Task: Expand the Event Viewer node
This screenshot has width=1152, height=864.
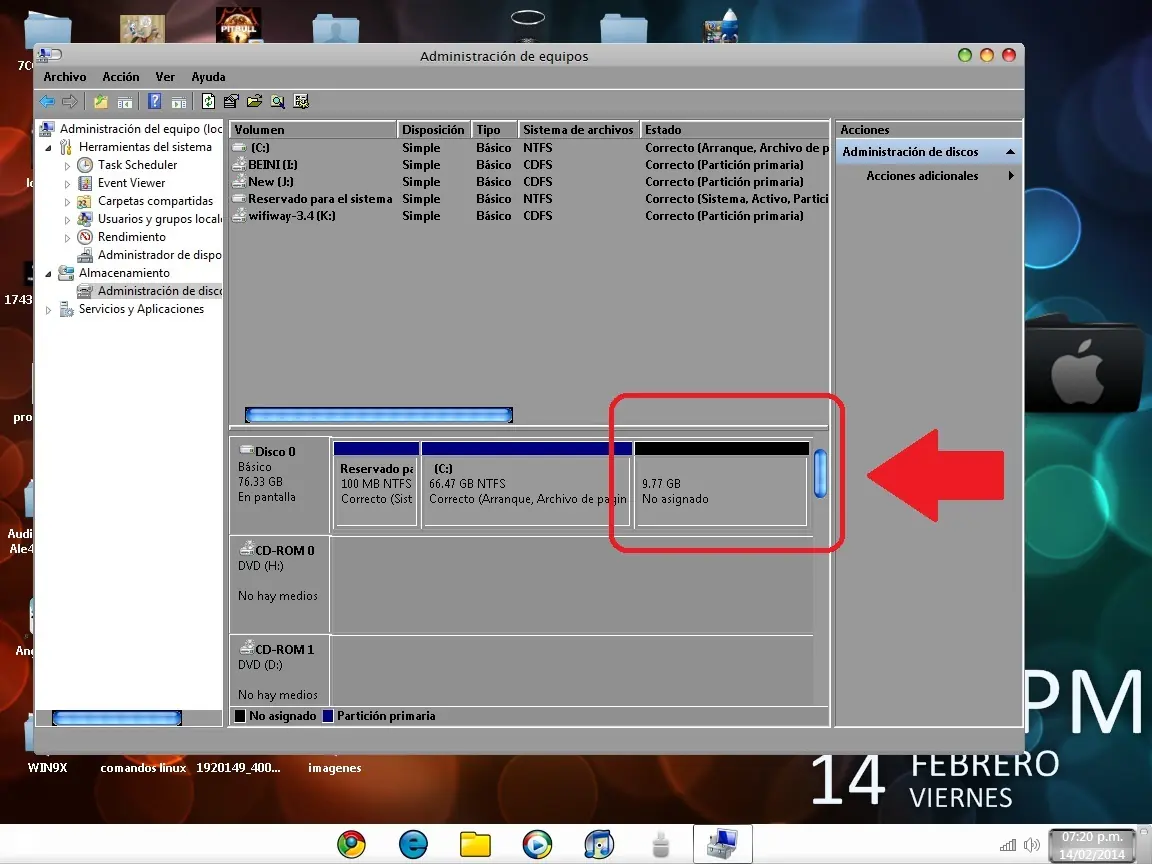Action: tap(68, 183)
